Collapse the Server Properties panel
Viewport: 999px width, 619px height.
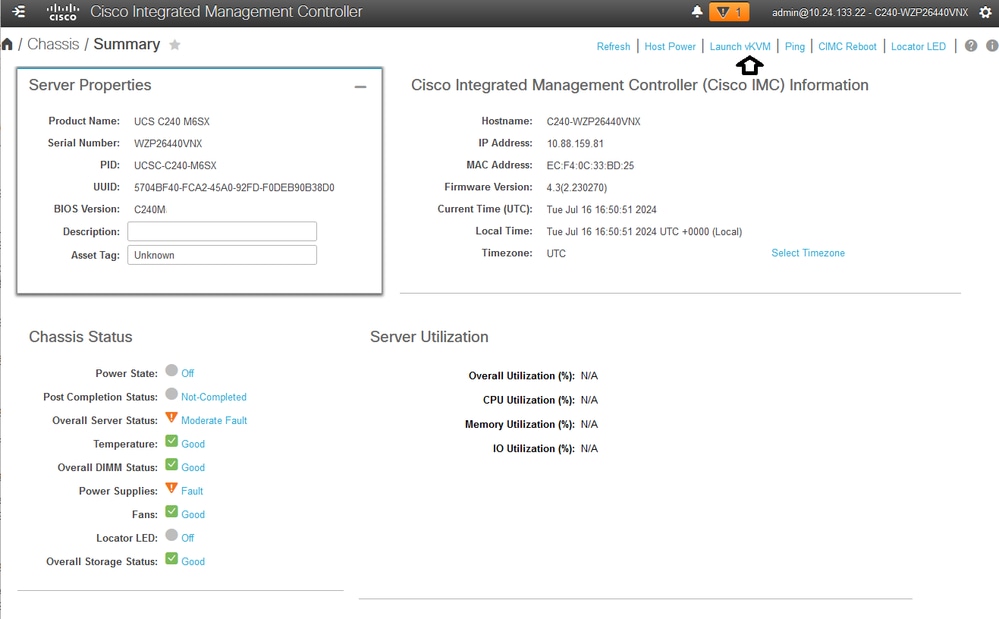(360, 87)
